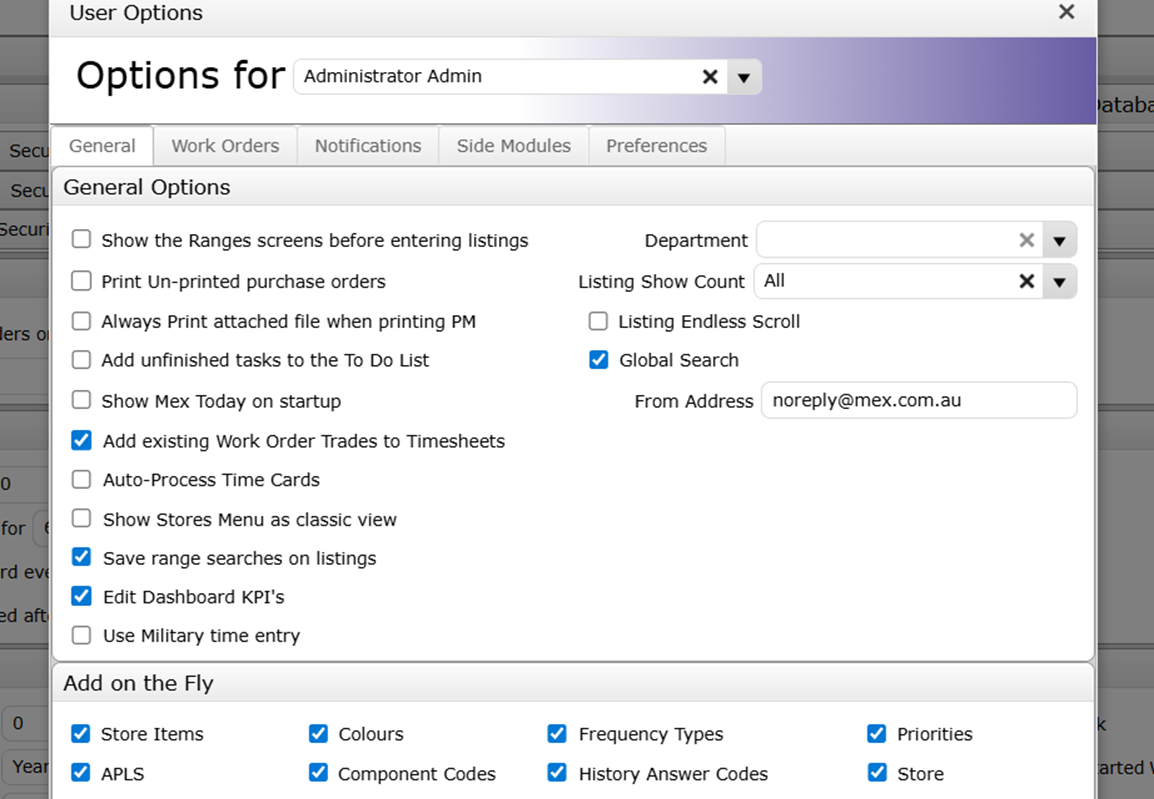Close the User Options dialog
The image size is (1154, 799).
pos(1066,12)
